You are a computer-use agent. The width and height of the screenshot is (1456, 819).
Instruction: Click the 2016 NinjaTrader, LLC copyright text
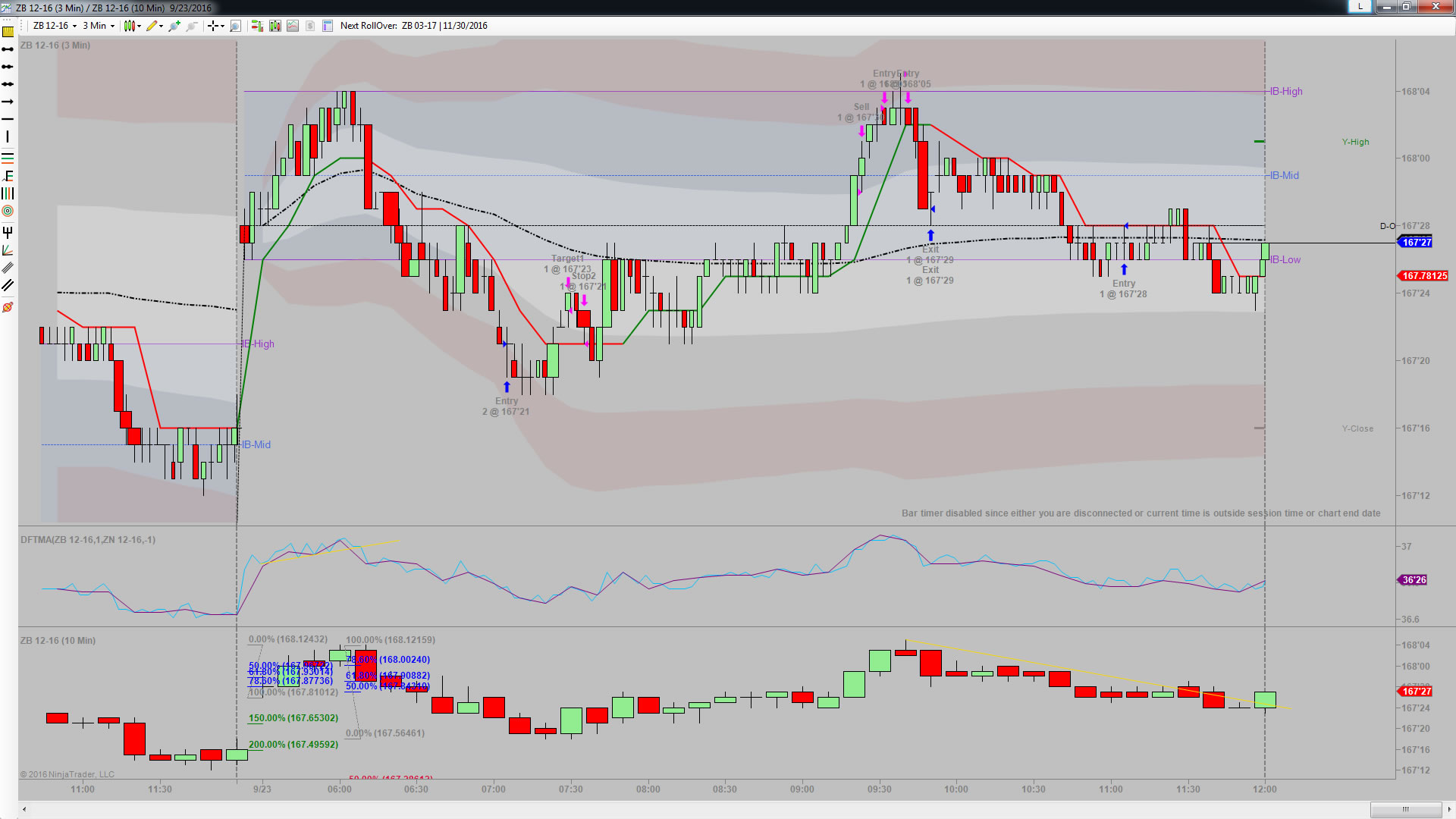point(67,774)
